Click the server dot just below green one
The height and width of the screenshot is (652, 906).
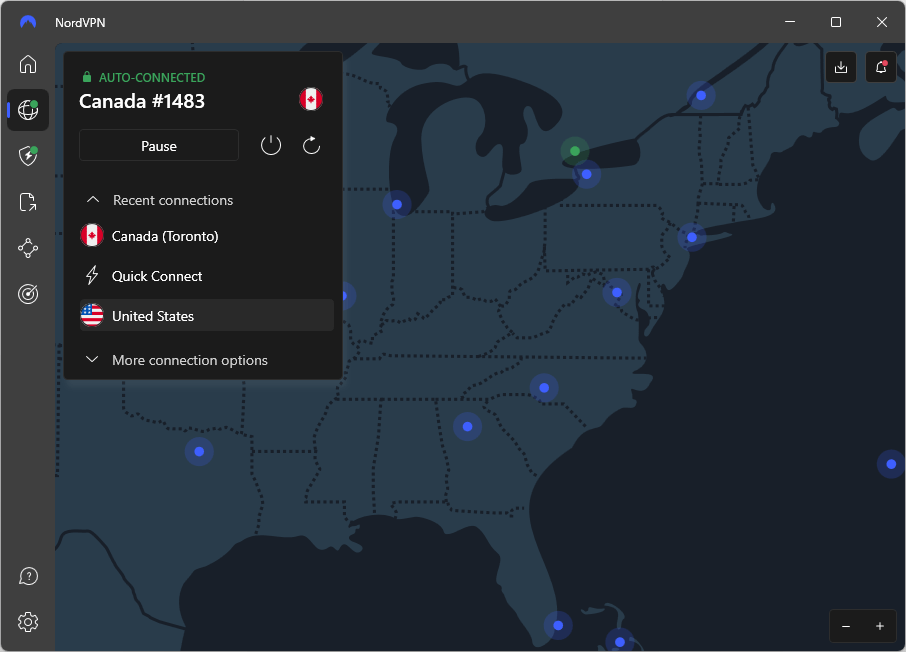586,174
